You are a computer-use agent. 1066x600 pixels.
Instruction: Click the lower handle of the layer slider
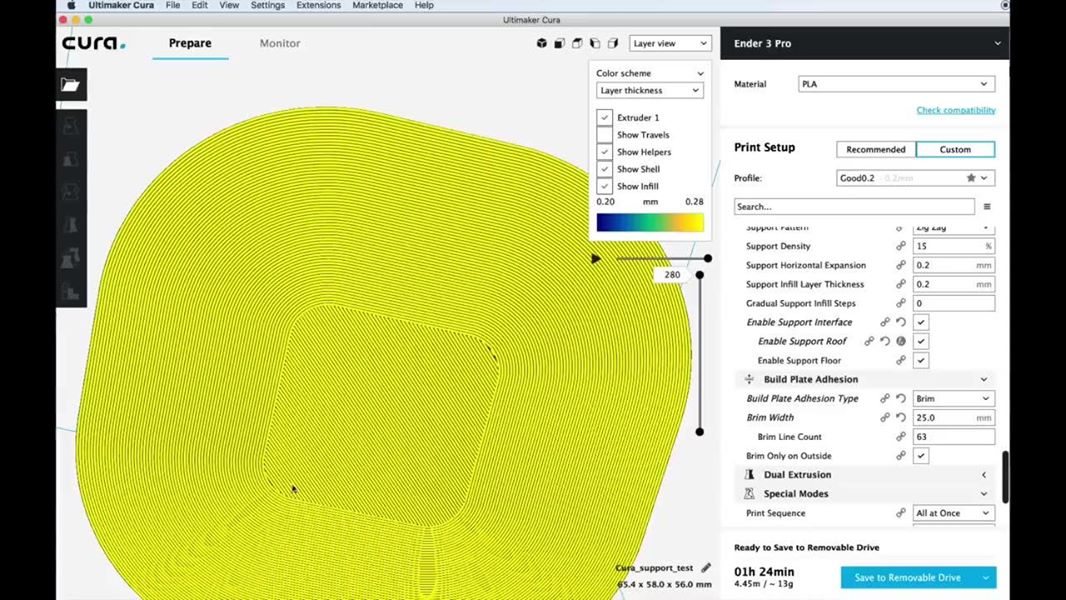(x=700, y=431)
